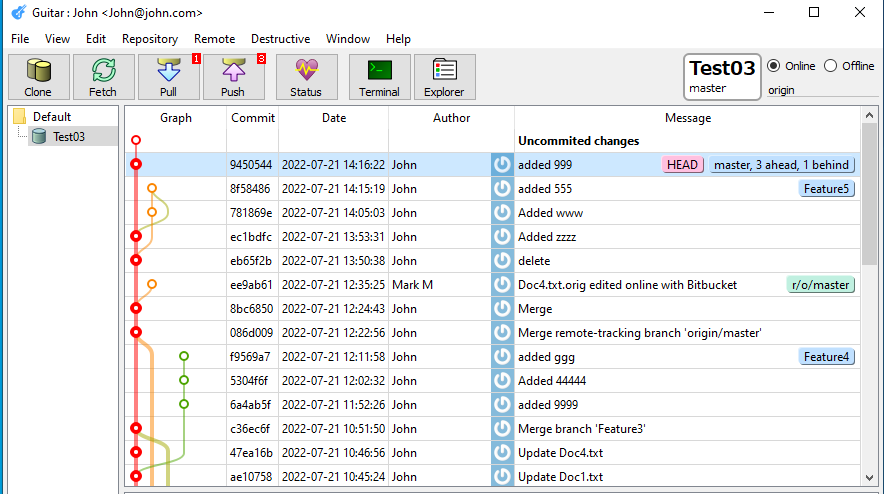Click the Feature5 branch label
The height and width of the screenshot is (494, 884).
(826, 188)
